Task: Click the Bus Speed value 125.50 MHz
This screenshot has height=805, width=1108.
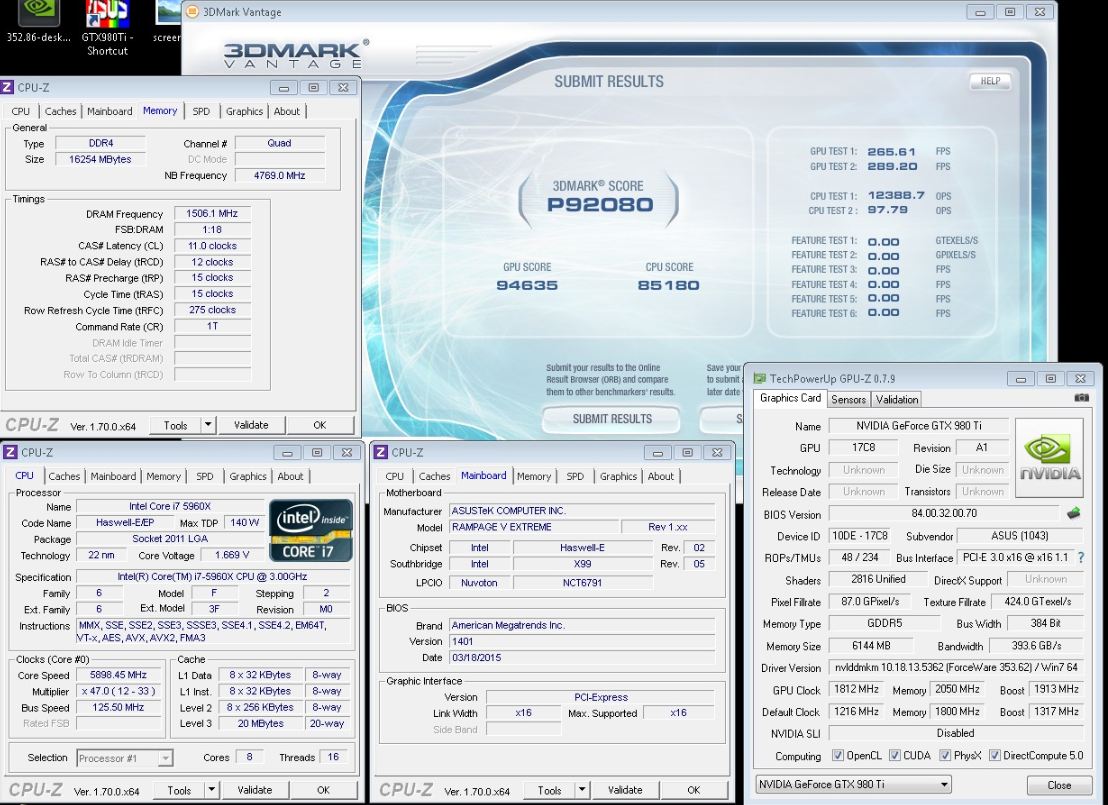Action: point(118,707)
